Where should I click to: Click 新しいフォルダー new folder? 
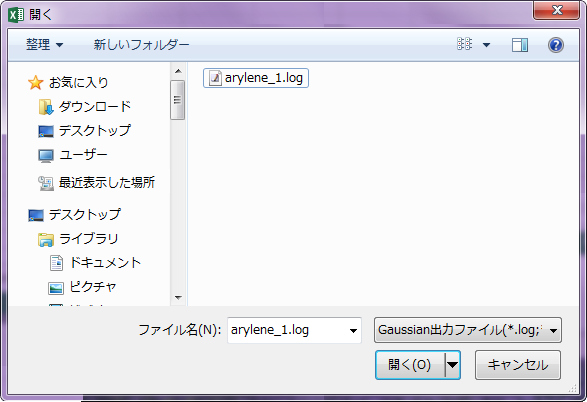click(141, 45)
